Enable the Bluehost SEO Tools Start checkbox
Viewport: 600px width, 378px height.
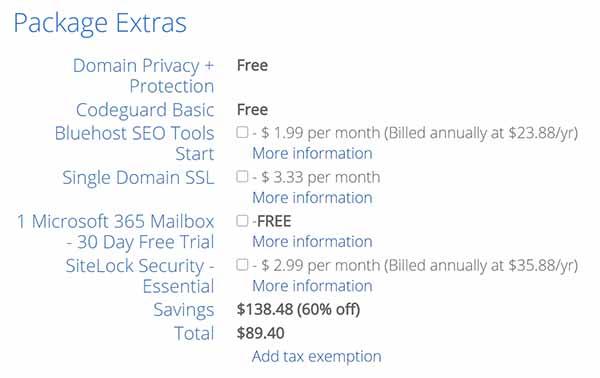(242, 132)
